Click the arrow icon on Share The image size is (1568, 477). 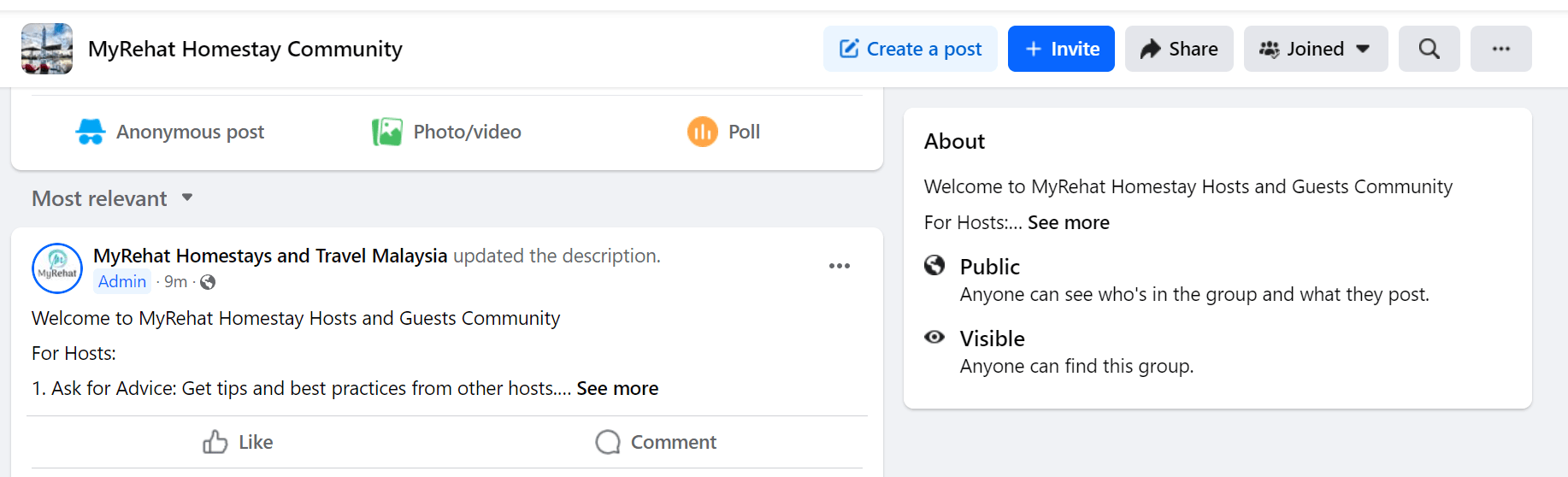[1151, 49]
